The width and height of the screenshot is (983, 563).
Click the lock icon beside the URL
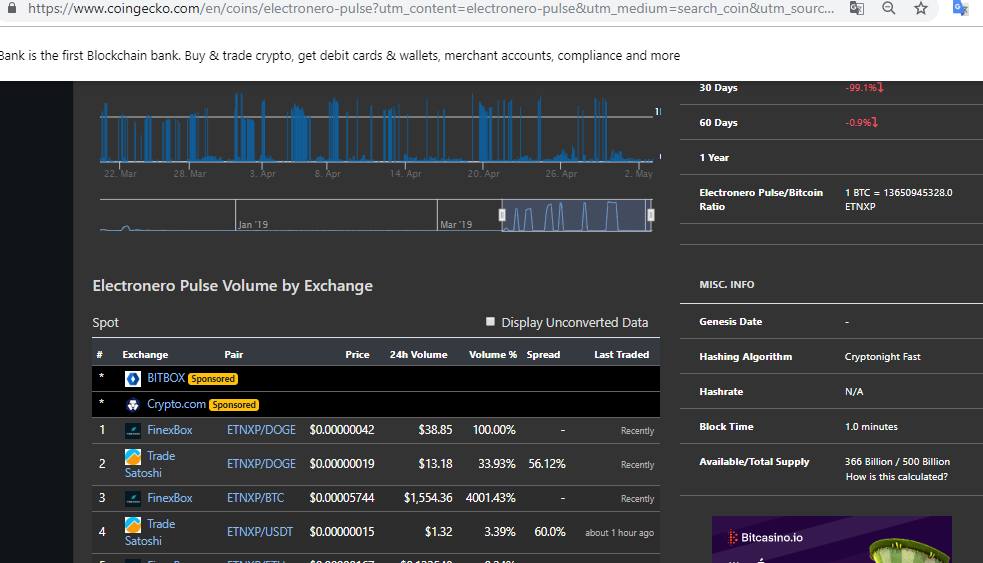(12, 8)
